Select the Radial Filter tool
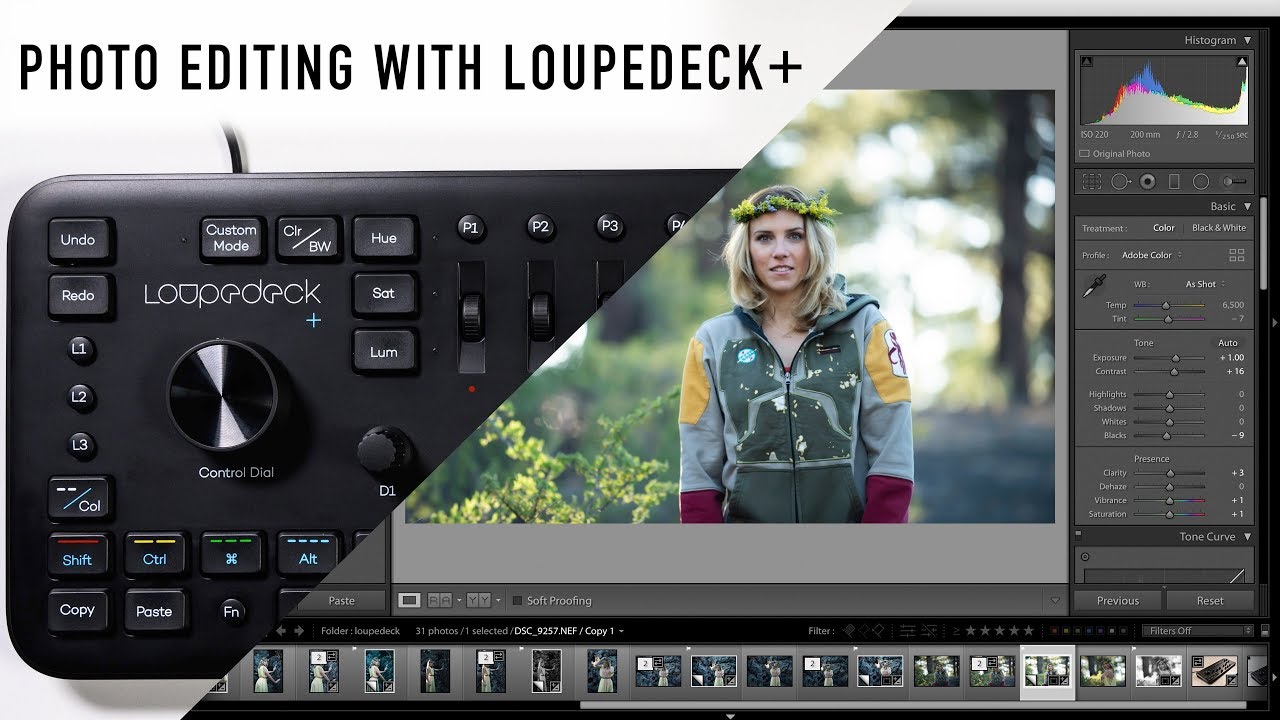The width and height of the screenshot is (1280, 720). 1201,181
